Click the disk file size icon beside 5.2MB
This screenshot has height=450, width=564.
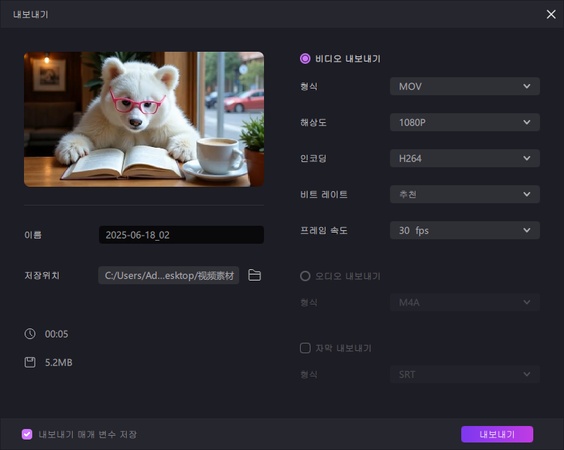[x=30, y=362]
